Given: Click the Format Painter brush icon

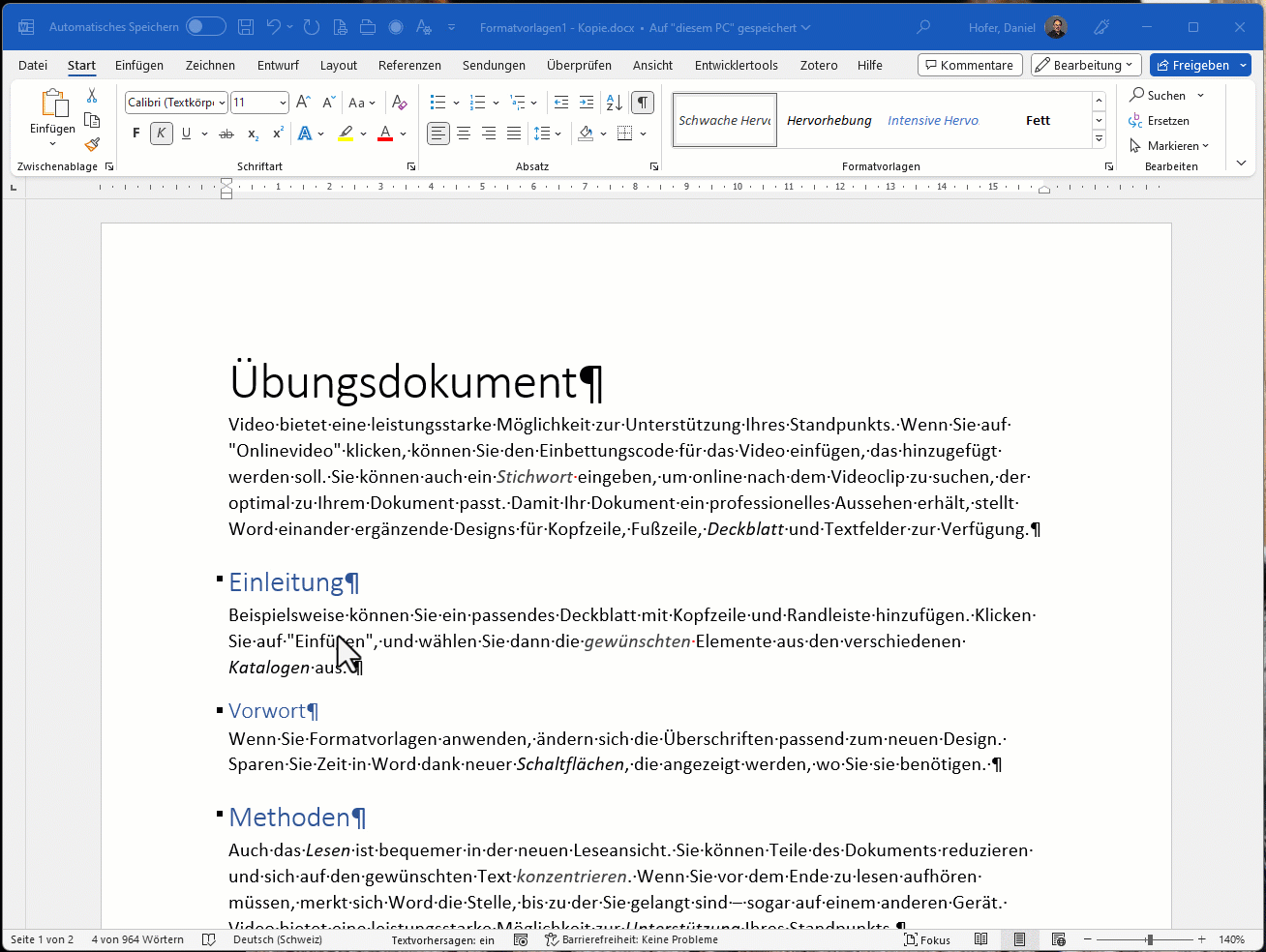Looking at the screenshot, I should pos(92,145).
